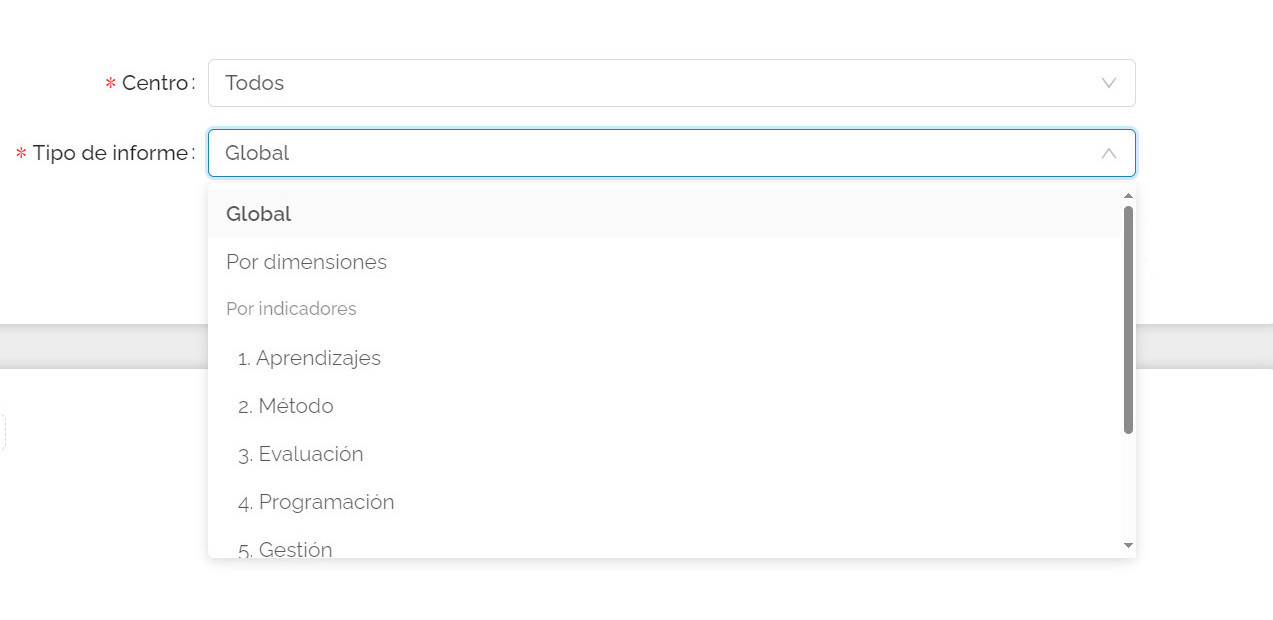This screenshot has width=1273, height=620.
Task: Collapse the Tipo de informe chevron
Action: [1108, 153]
